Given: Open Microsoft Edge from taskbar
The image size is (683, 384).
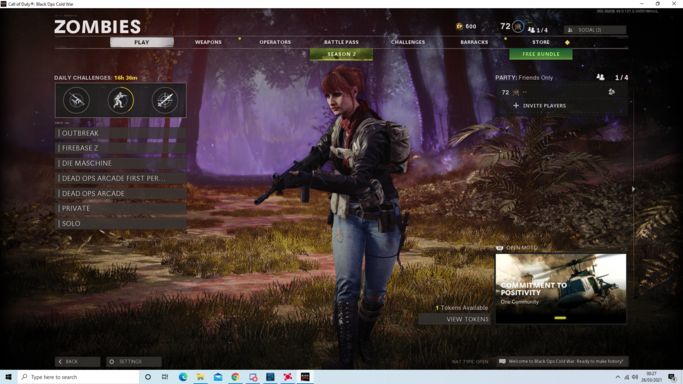Looking at the screenshot, I should coord(183,377).
